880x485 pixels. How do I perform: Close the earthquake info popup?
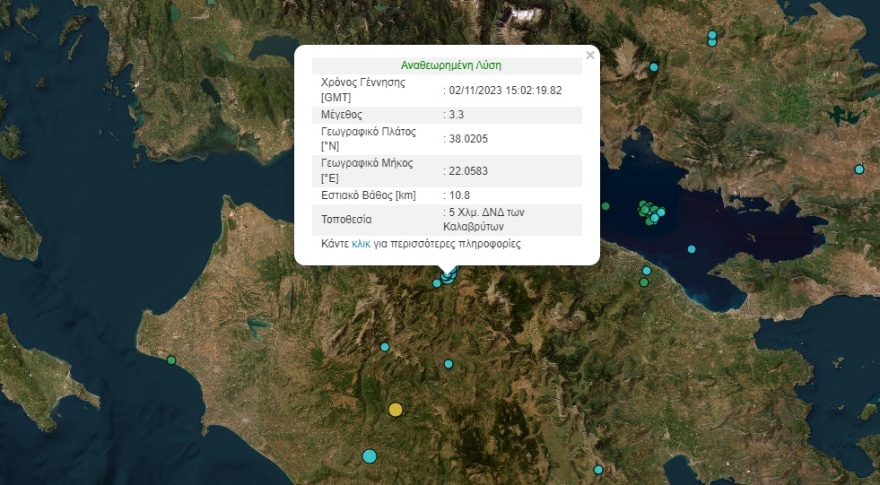coord(590,55)
